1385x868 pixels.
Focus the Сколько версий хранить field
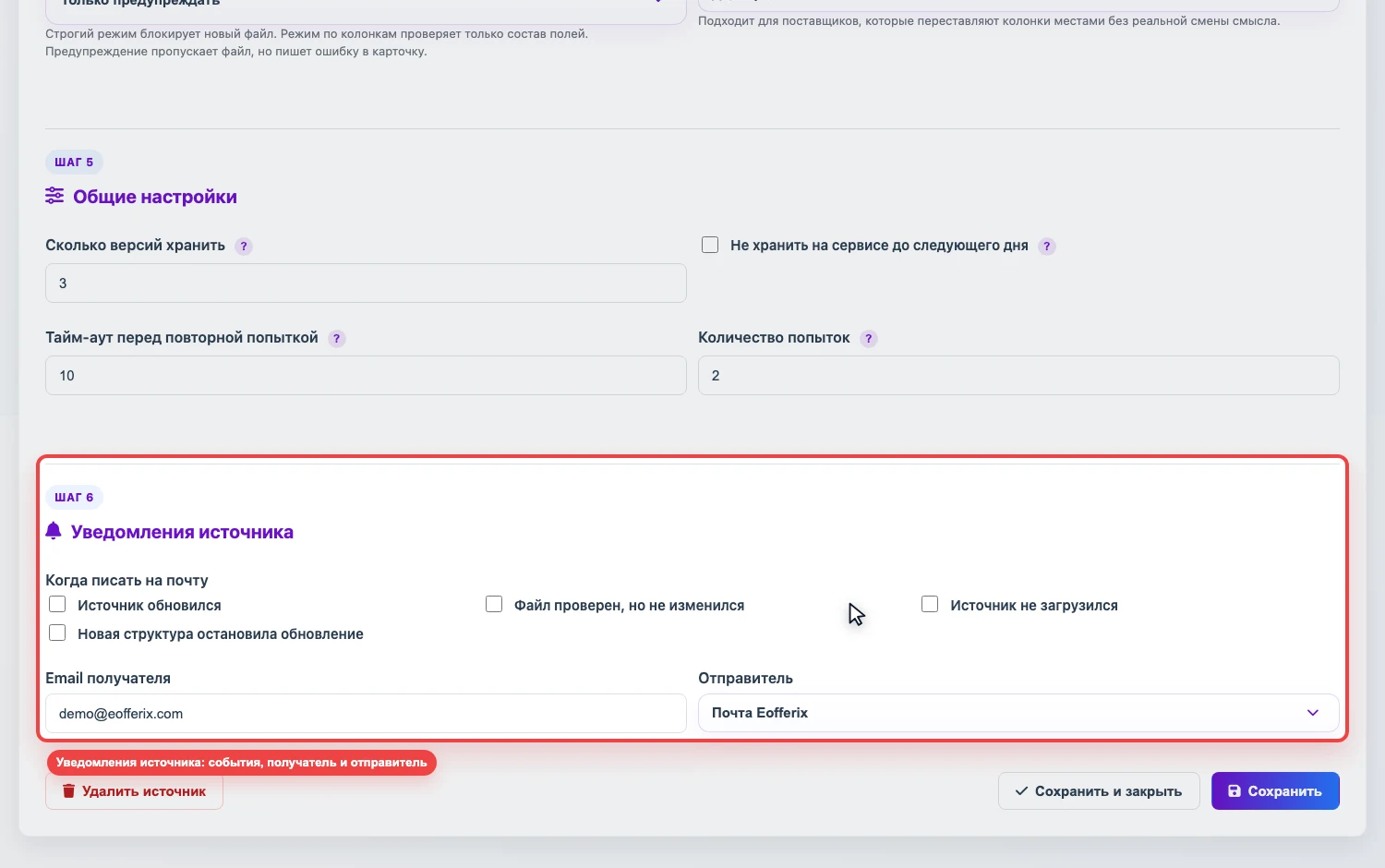click(366, 283)
